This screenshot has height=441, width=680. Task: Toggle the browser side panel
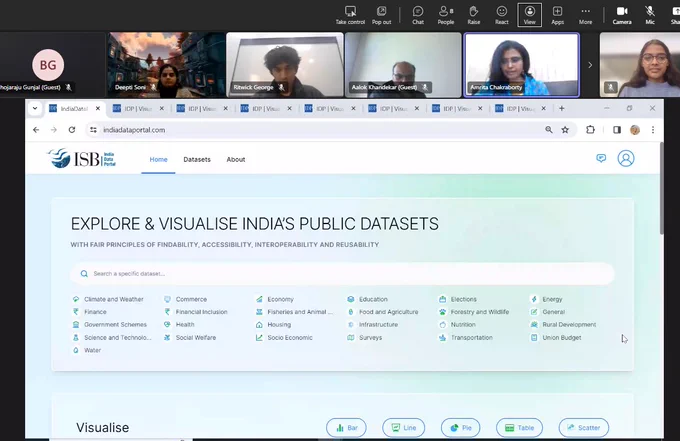(x=617, y=130)
